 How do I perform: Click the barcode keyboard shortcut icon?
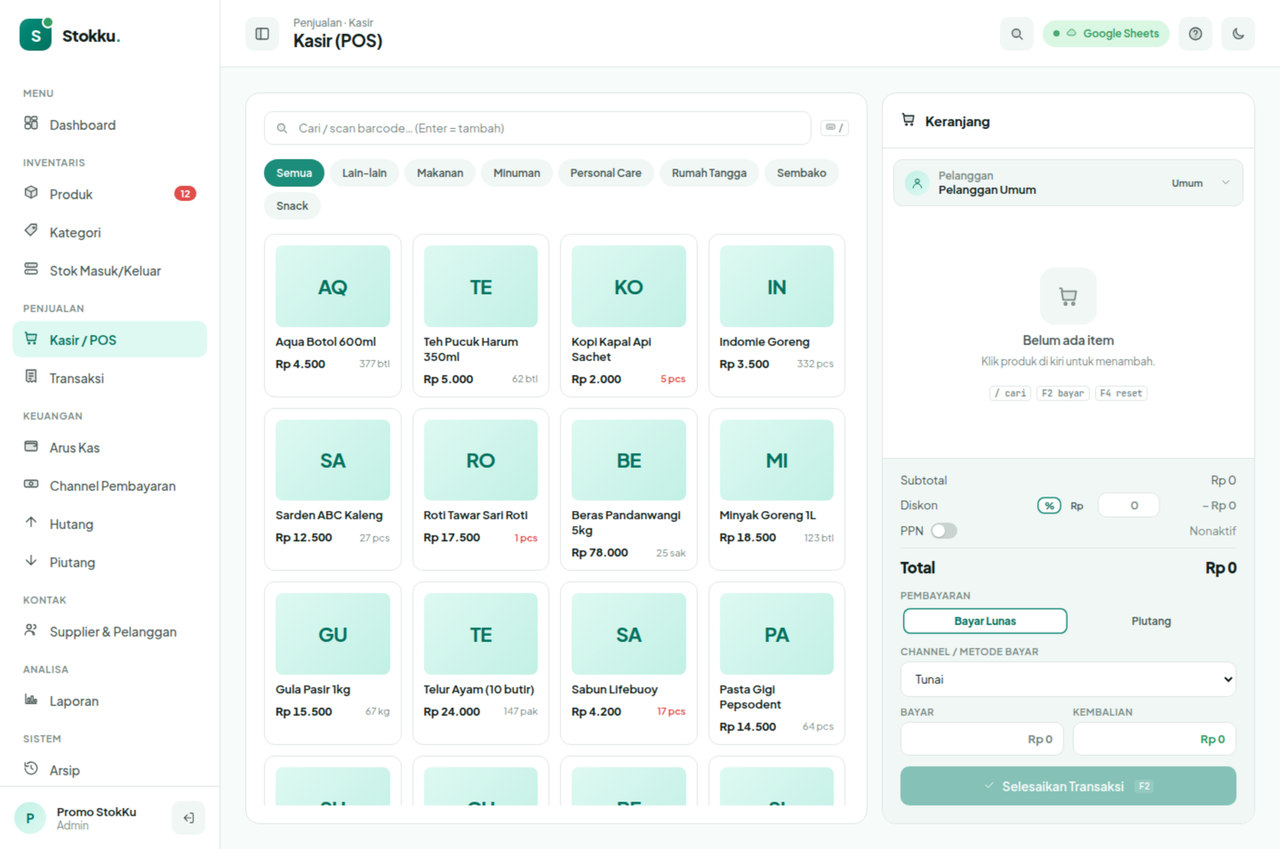(835, 128)
